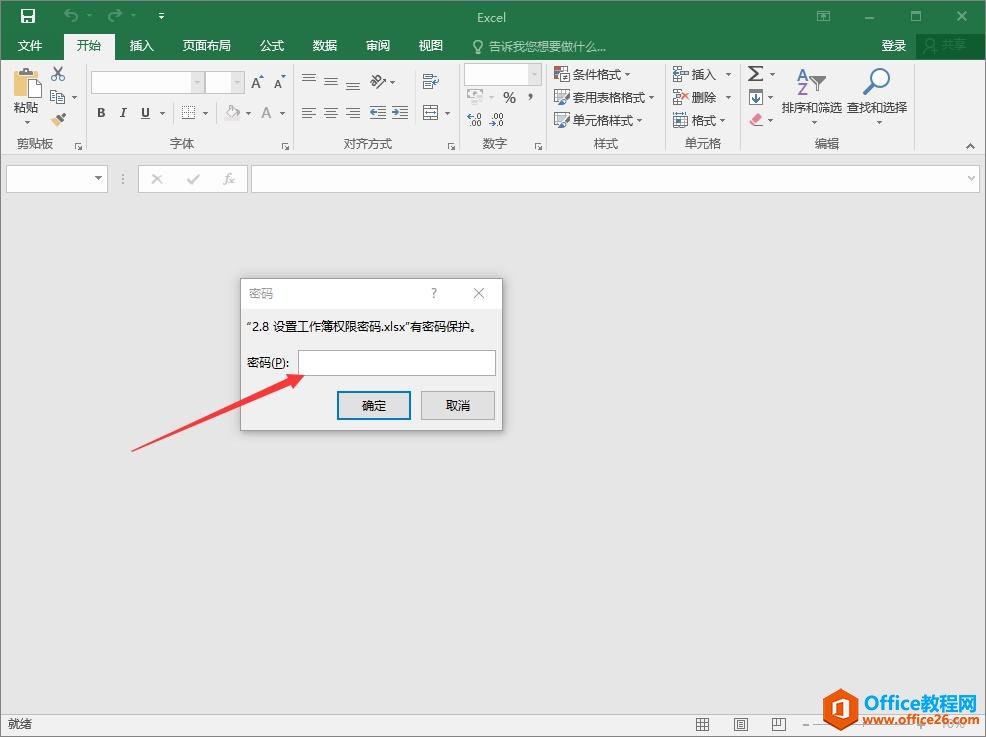Click inside the 密码 password input field
The height and width of the screenshot is (737, 986).
pyautogui.click(x=395, y=362)
